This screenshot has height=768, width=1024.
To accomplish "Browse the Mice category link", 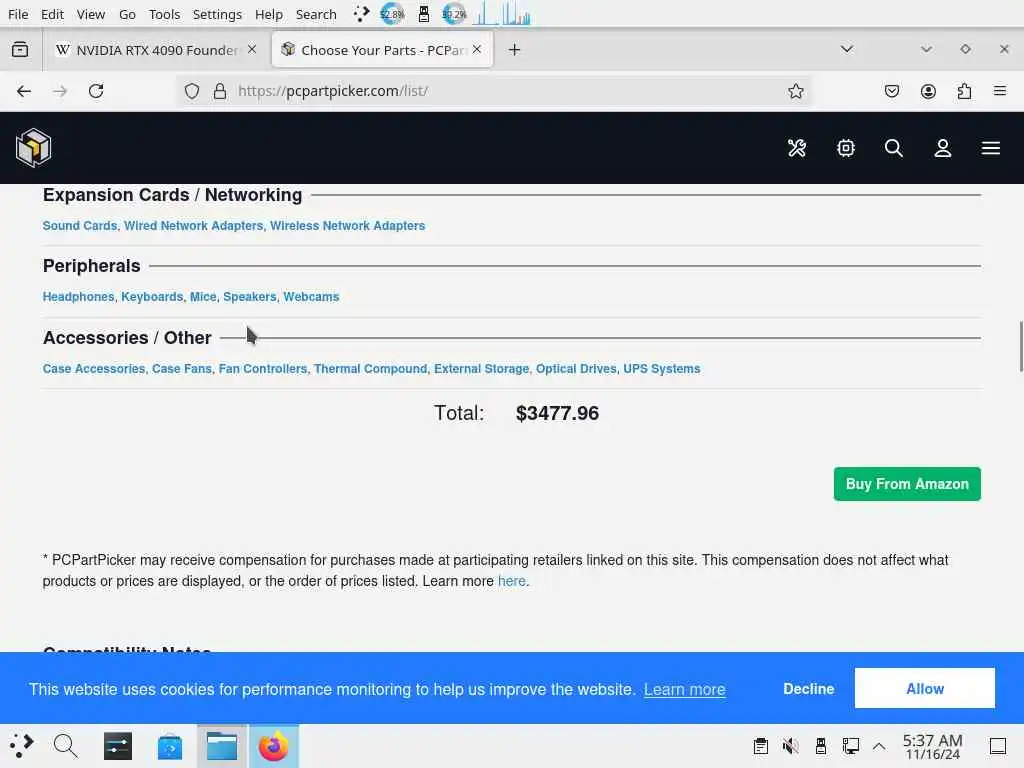I will pyautogui.click(x=203, y=297).
